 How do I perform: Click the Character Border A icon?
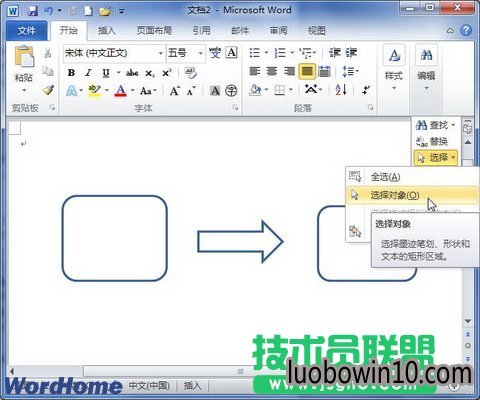[x=231, y=53]
